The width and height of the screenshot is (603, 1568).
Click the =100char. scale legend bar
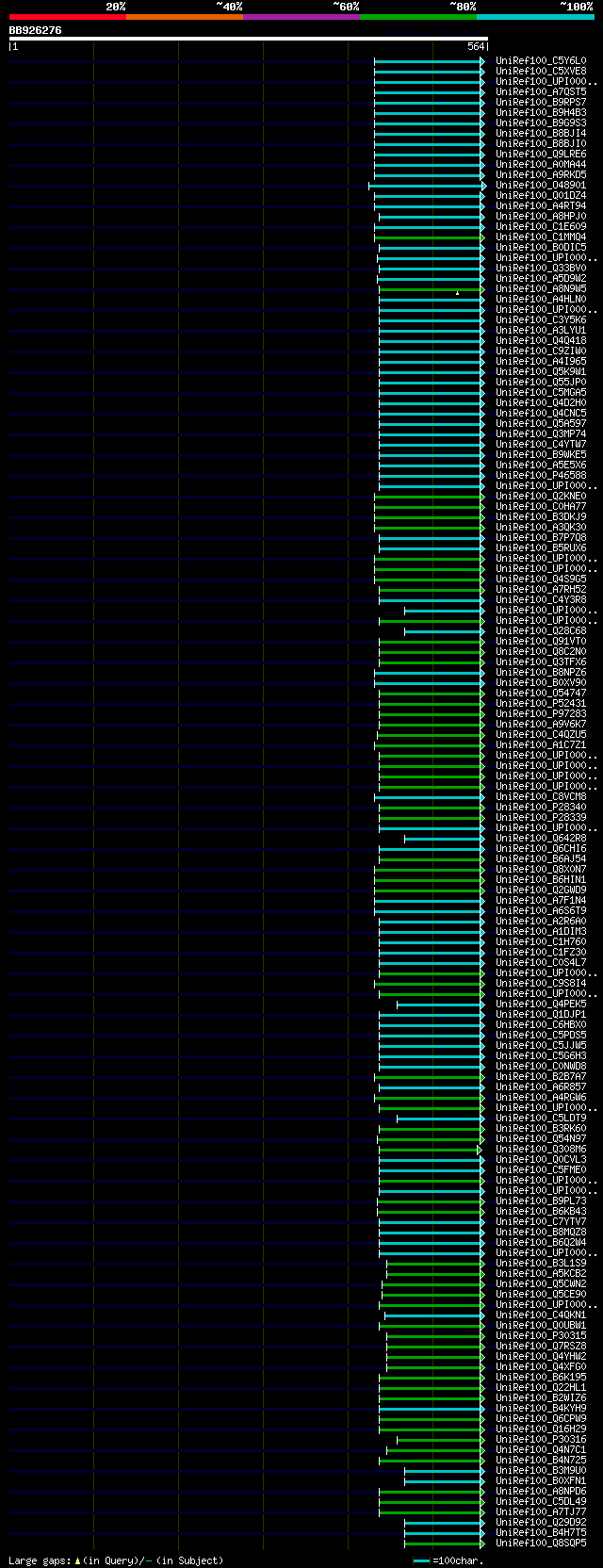[x=421, y=1561]
